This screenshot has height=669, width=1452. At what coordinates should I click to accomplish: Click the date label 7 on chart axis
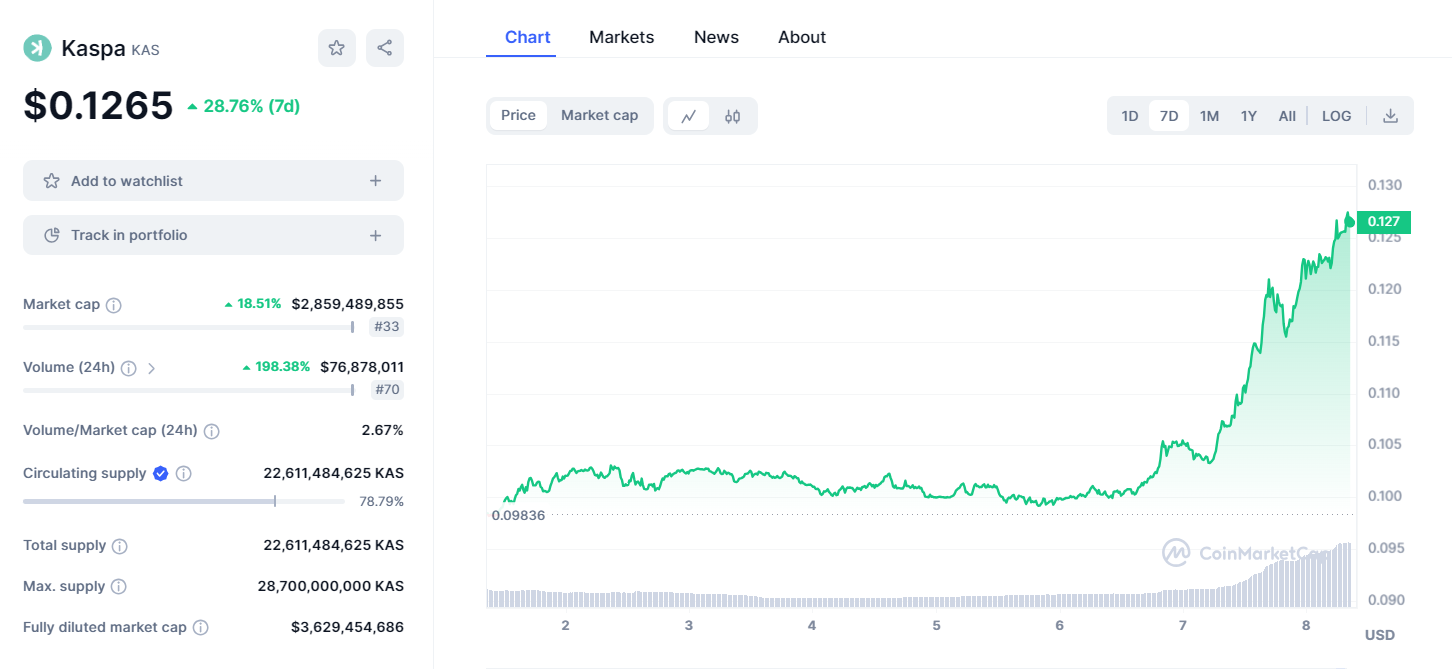(x=1183, y=626)
